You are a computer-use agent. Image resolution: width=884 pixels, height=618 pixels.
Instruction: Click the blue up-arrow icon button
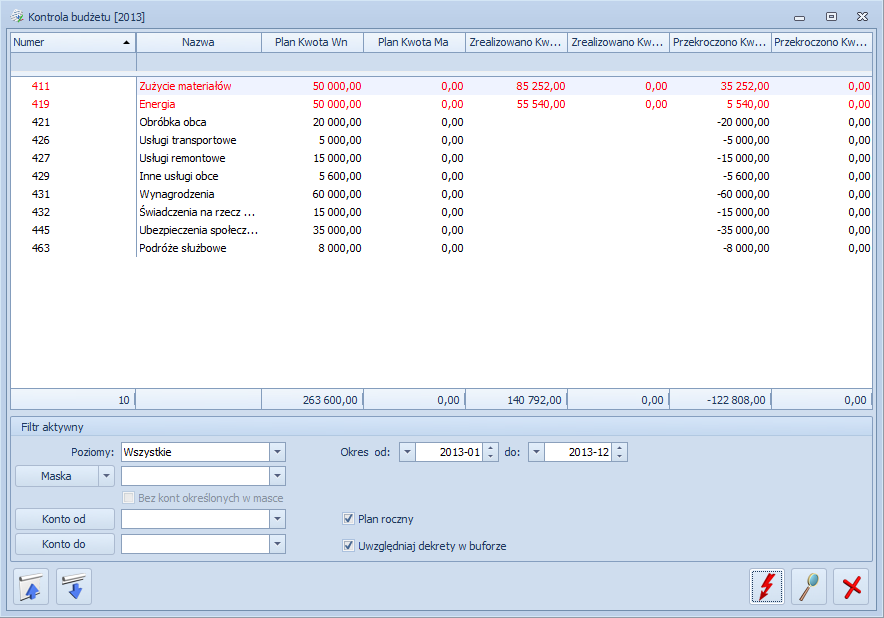[x=31, y=586]
